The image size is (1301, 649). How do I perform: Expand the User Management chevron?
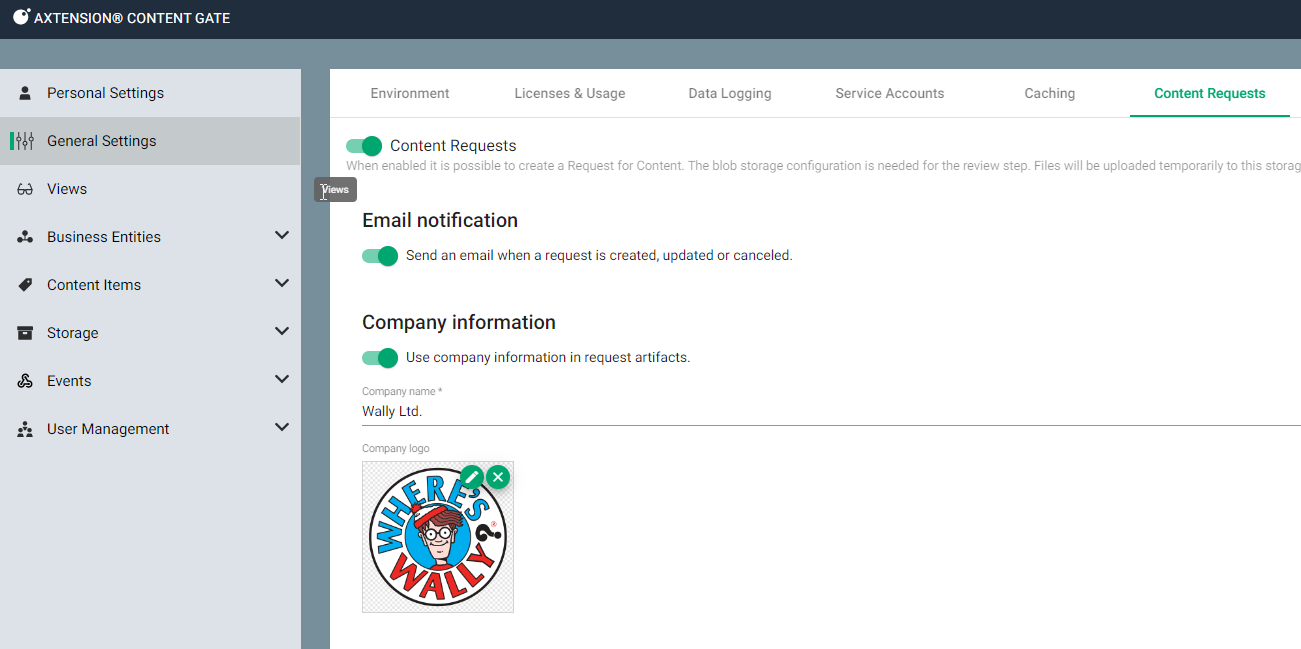[x=282, y=428]
